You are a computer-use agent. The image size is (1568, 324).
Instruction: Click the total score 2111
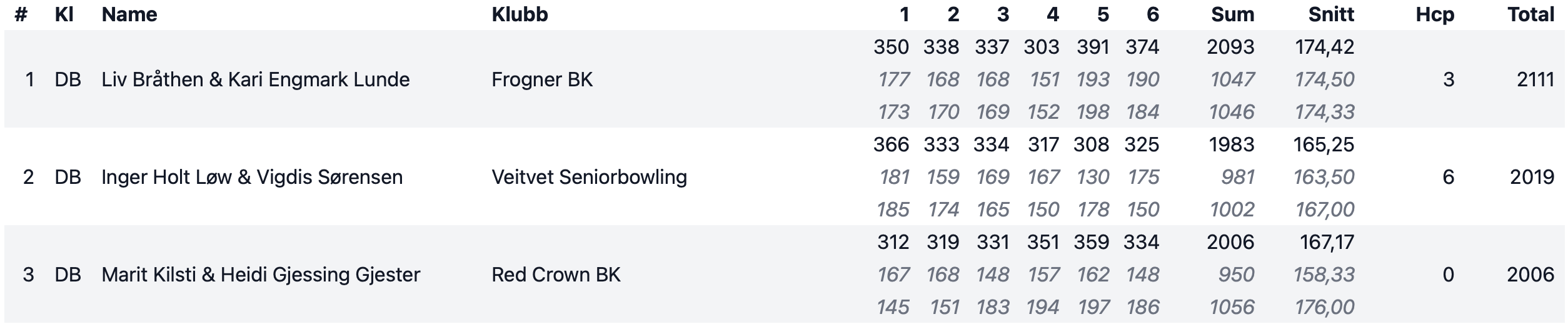pos(1535,79)
